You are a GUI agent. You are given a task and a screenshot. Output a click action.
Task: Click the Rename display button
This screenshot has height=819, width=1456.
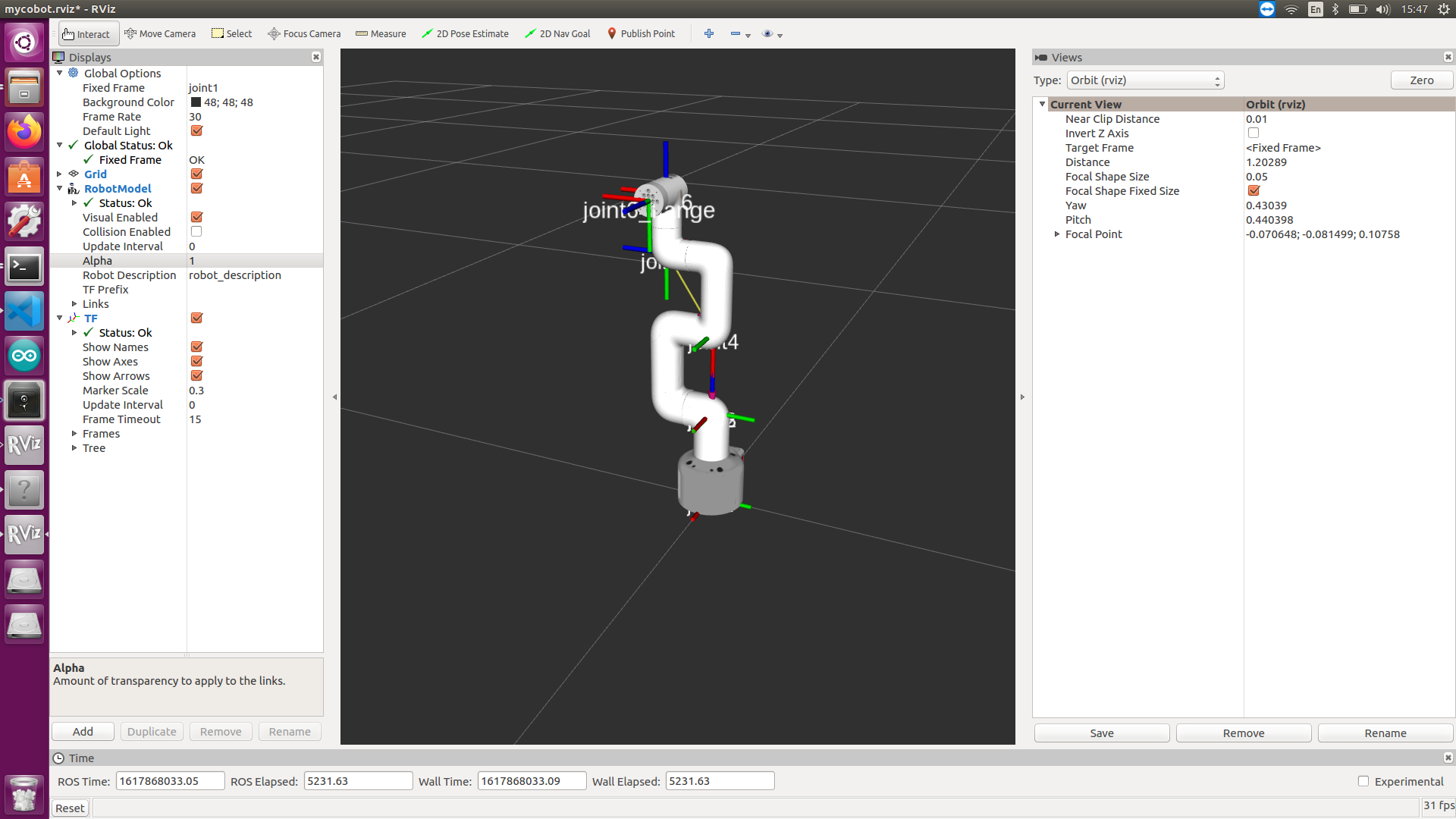coord(290,732)
